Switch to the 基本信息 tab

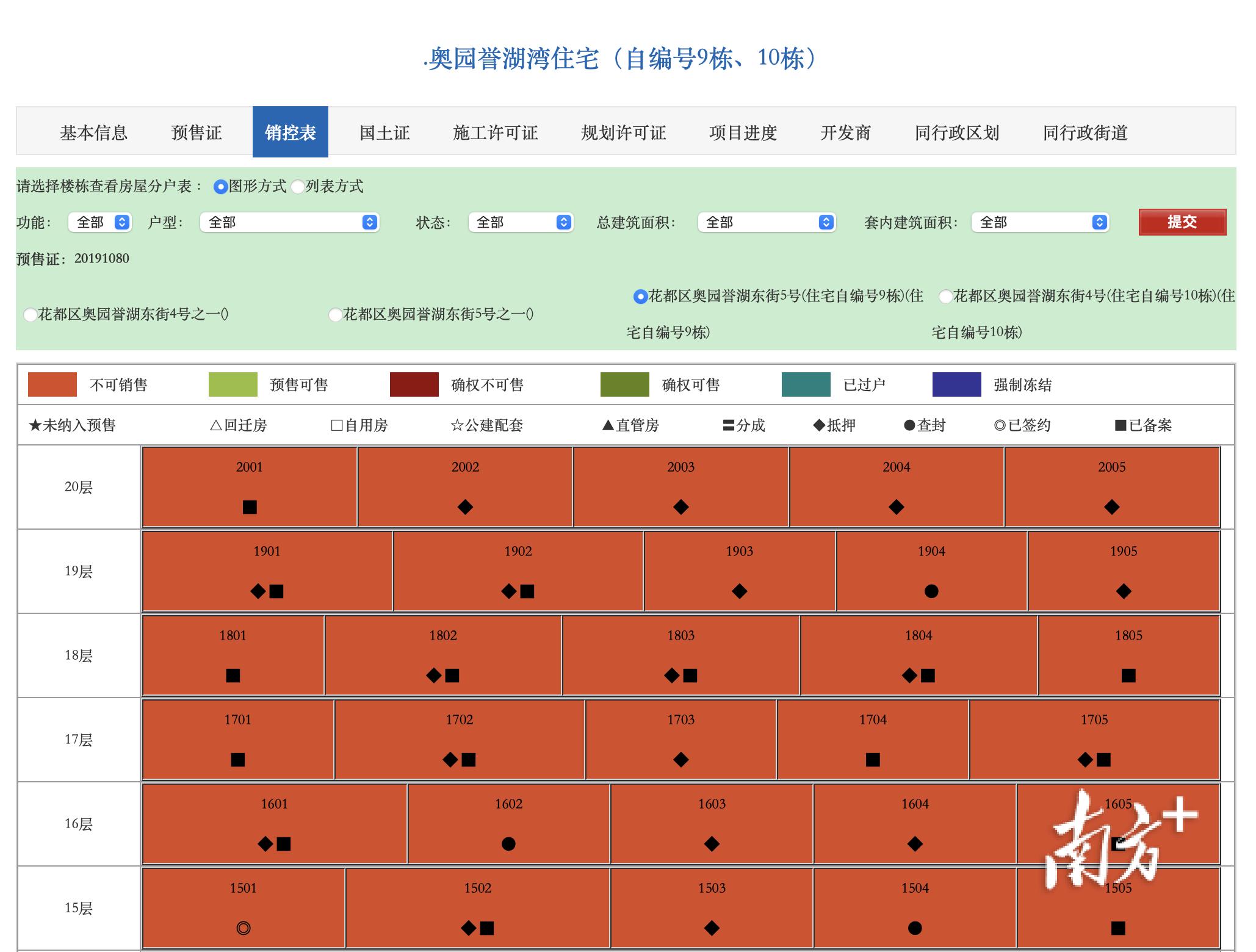(x=93, y=132)
